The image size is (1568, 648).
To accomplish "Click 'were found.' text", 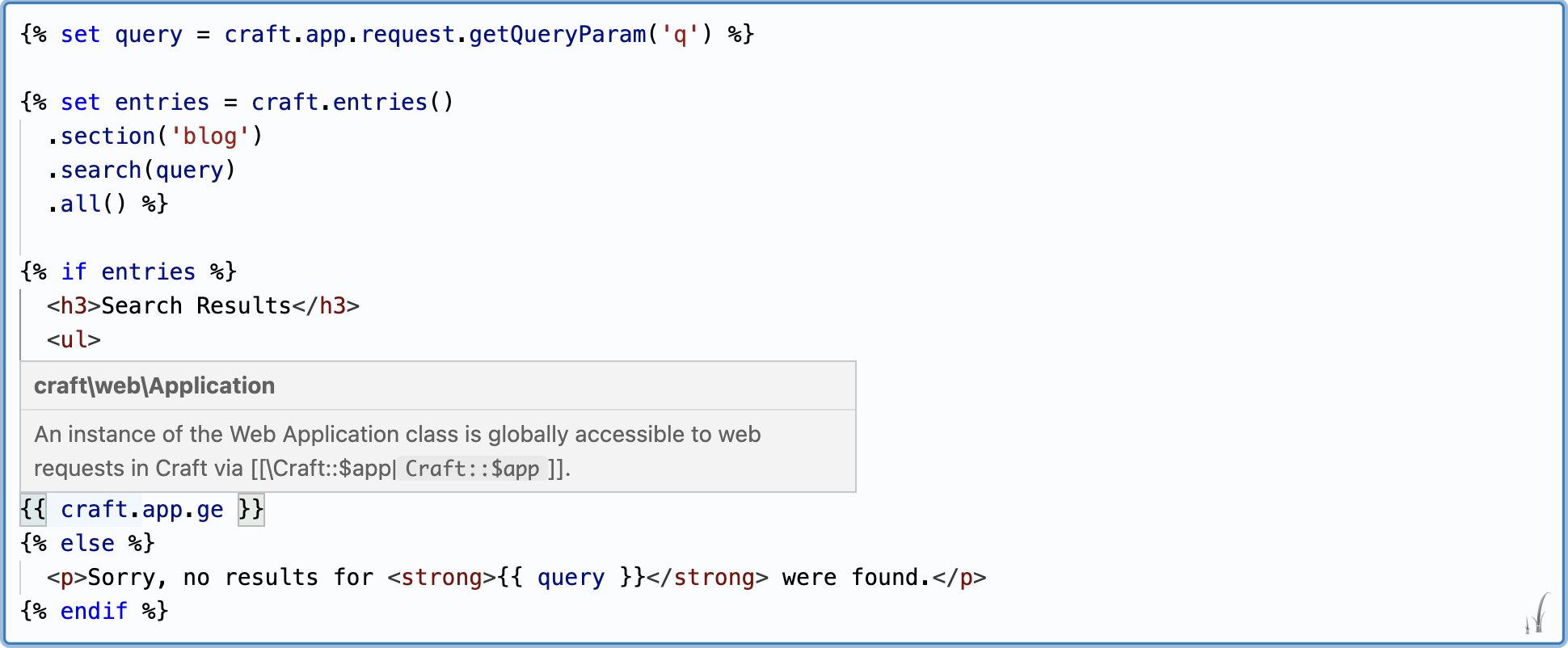I will (857, 578).
